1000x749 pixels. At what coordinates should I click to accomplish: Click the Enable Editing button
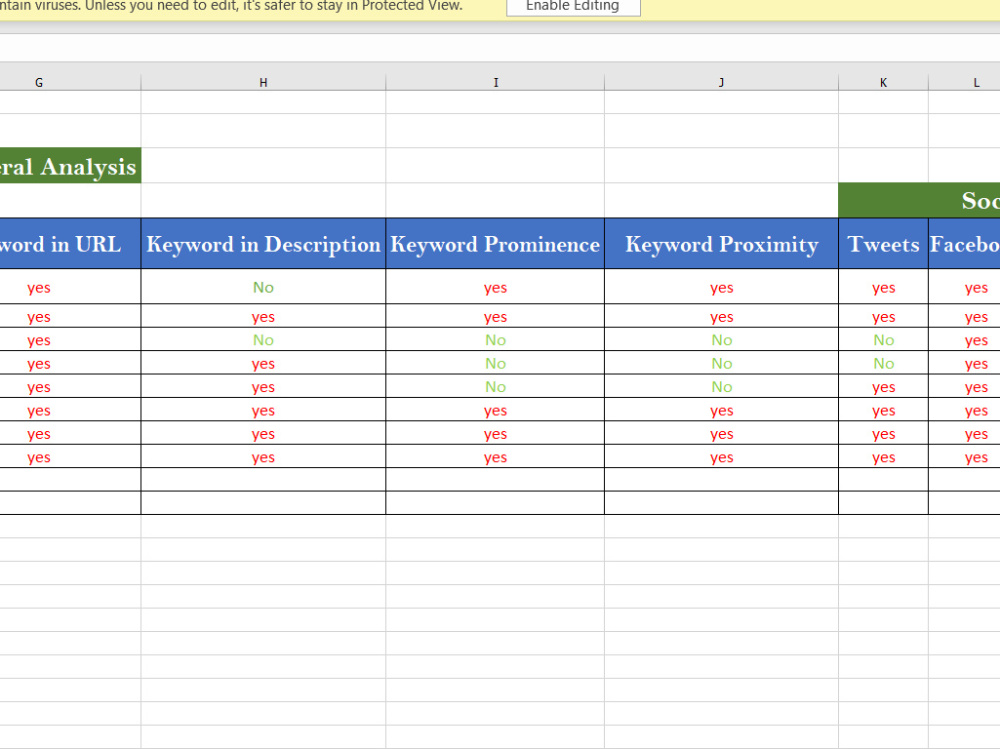(x=573, y=6)
